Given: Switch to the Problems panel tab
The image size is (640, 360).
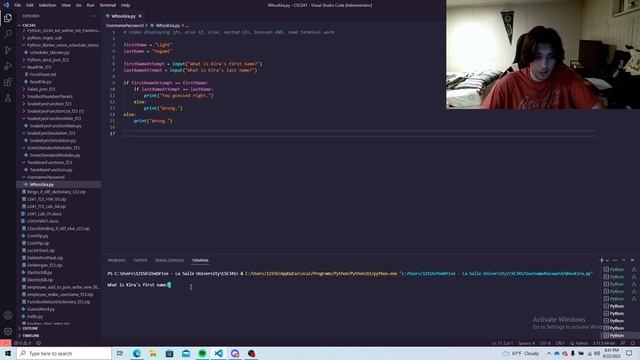Looking at the screenshot, I should (x=117, y=260).
